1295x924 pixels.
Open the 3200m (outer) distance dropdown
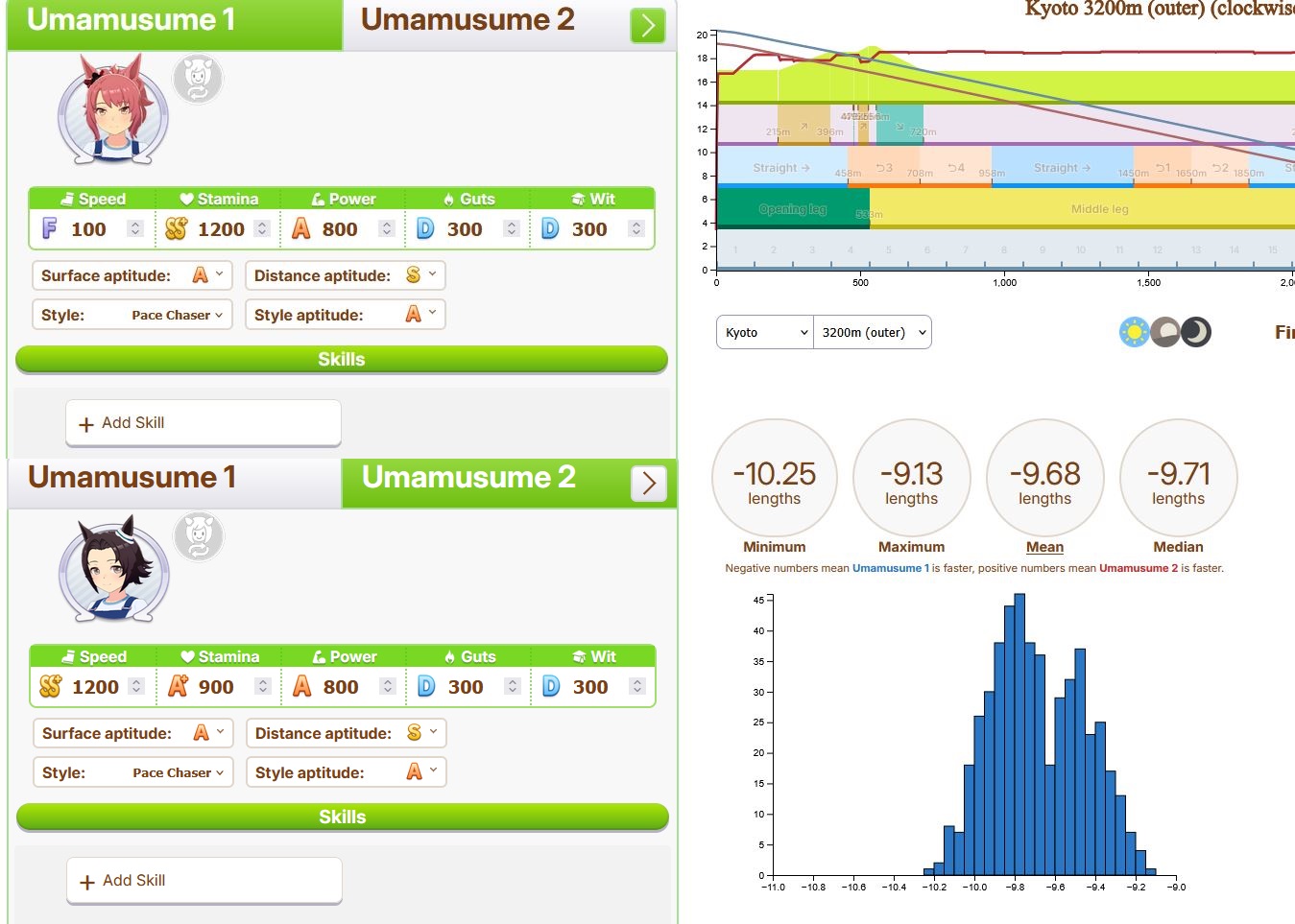coord(873,332)
